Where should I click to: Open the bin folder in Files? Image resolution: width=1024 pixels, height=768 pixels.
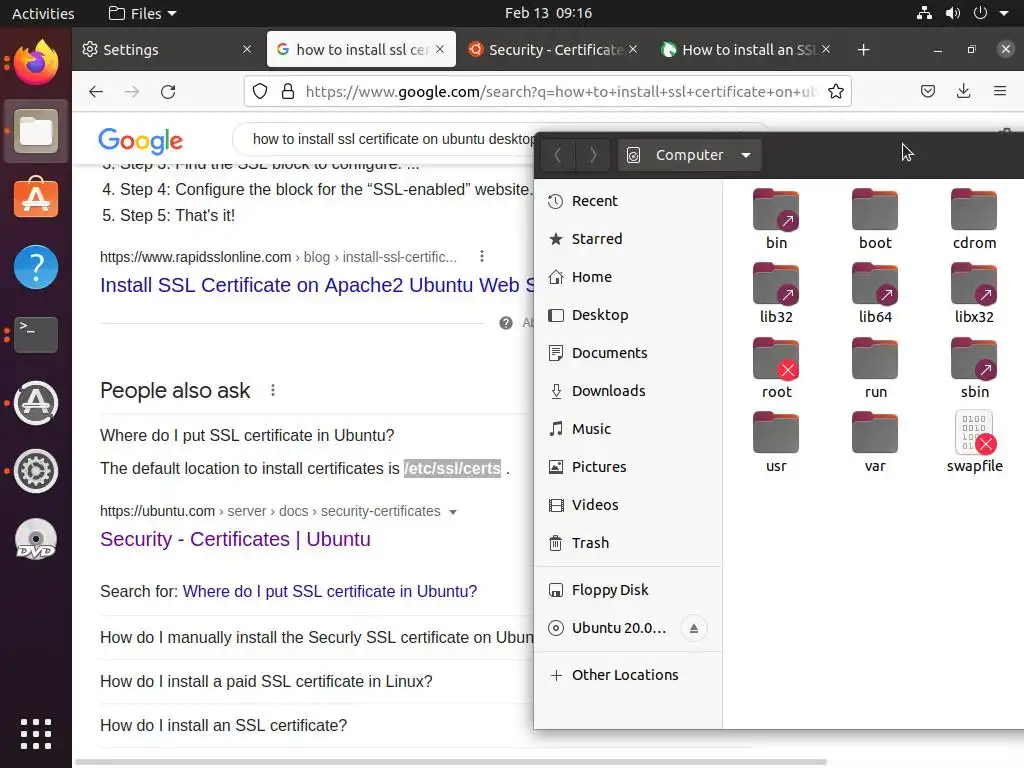[x=776, y=219]
